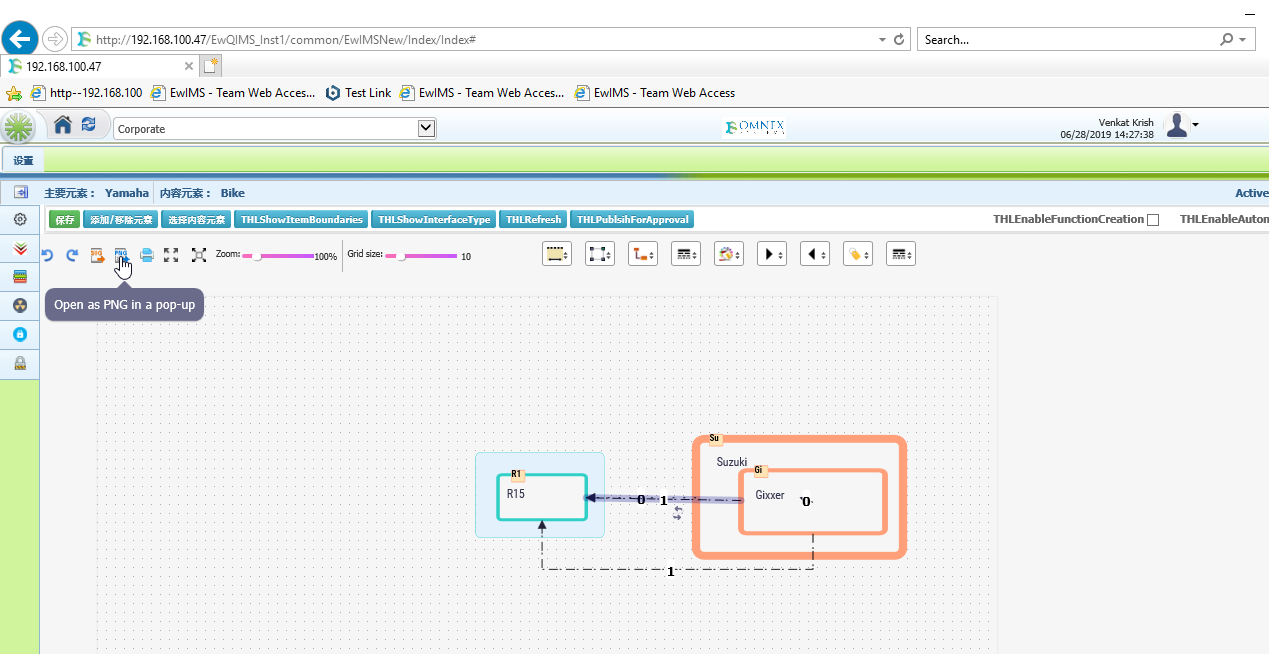1269x654 pixels.
Task: Toggle THLEnableFunctionCreation checkbox
Action: tap(1153, 220)
